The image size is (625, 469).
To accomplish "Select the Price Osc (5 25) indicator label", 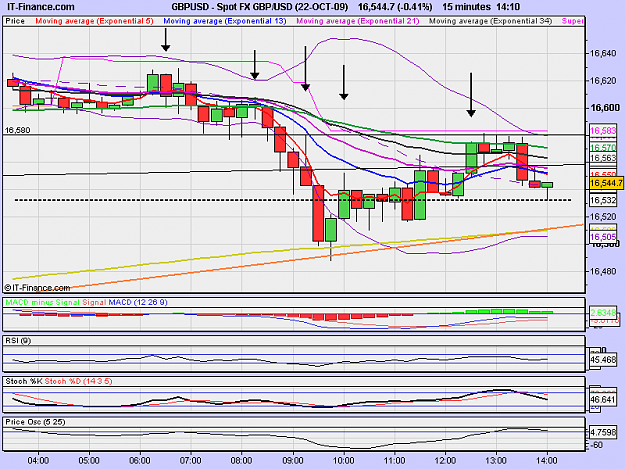I will (35, 422).
